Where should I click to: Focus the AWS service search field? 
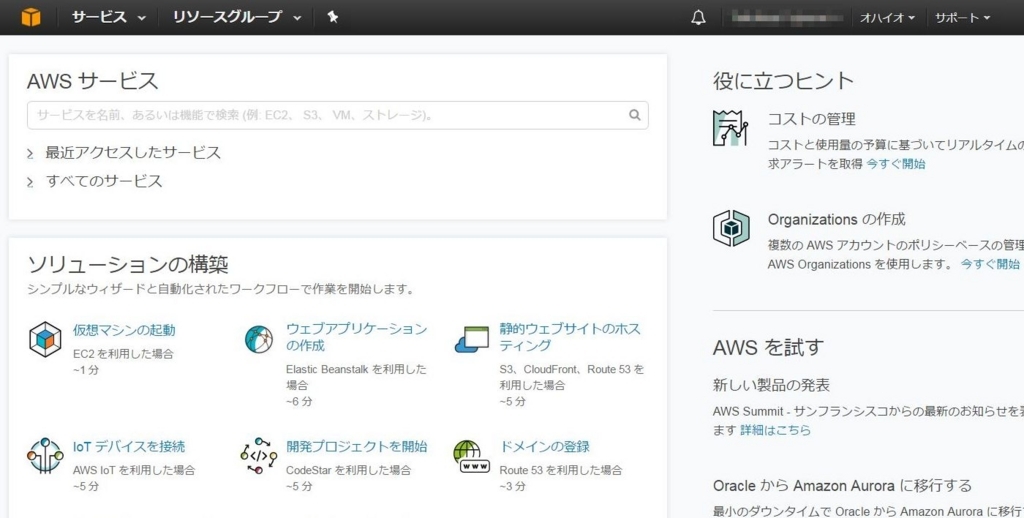point(338,115)
